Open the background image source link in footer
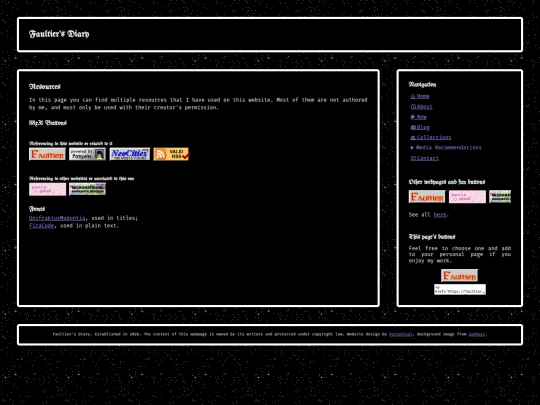The image size is (540, 405). pyautogui.click(x=477, y=334)
